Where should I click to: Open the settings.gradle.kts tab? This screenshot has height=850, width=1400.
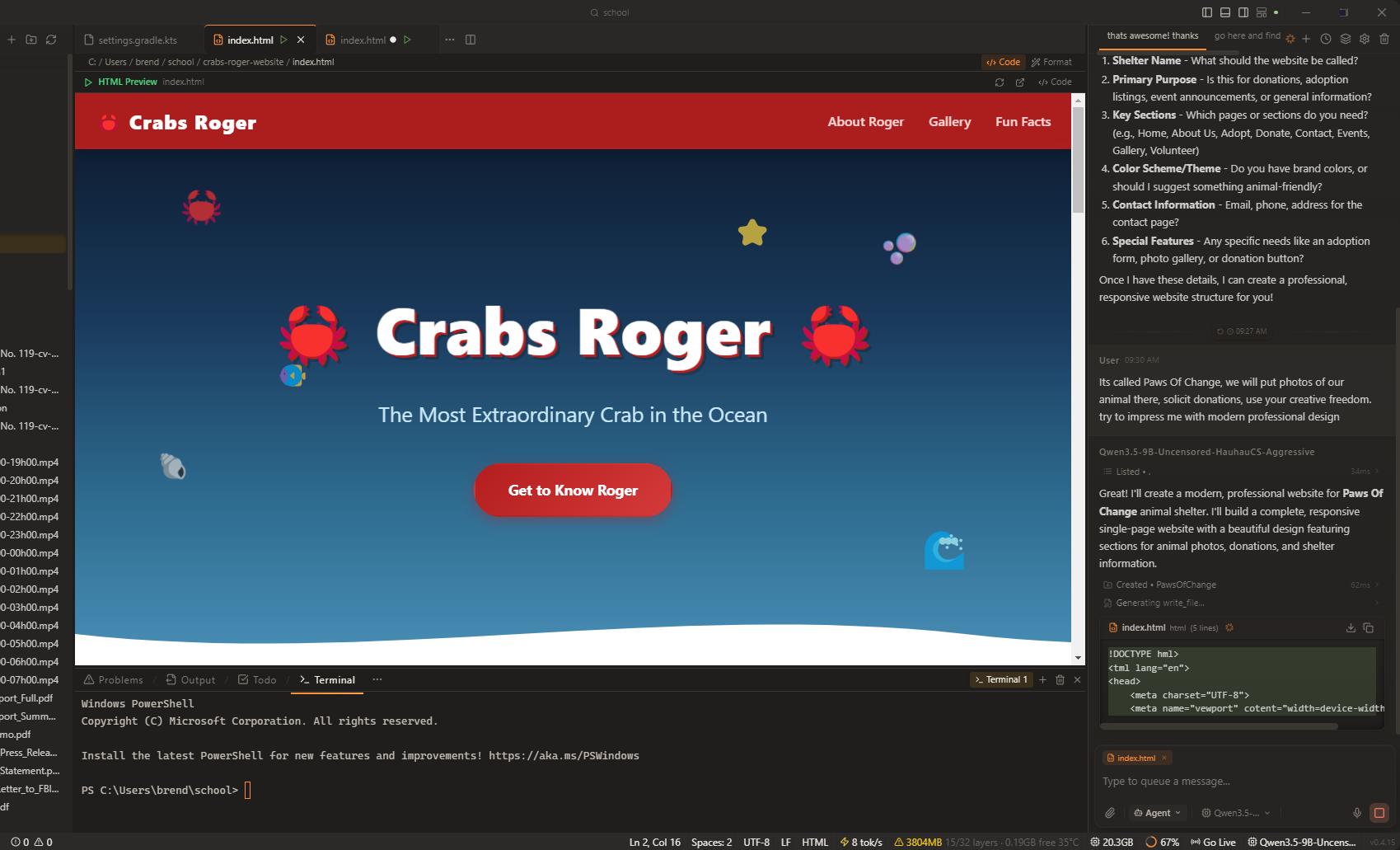(x=138, y=40)
